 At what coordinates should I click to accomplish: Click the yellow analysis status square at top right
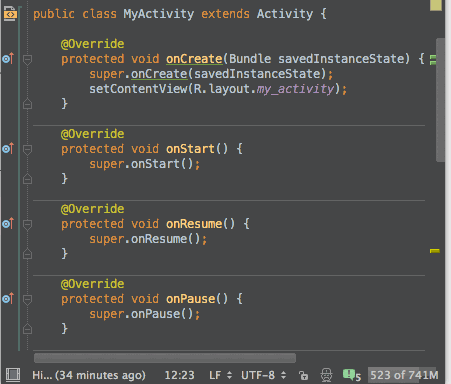point(436,5)
